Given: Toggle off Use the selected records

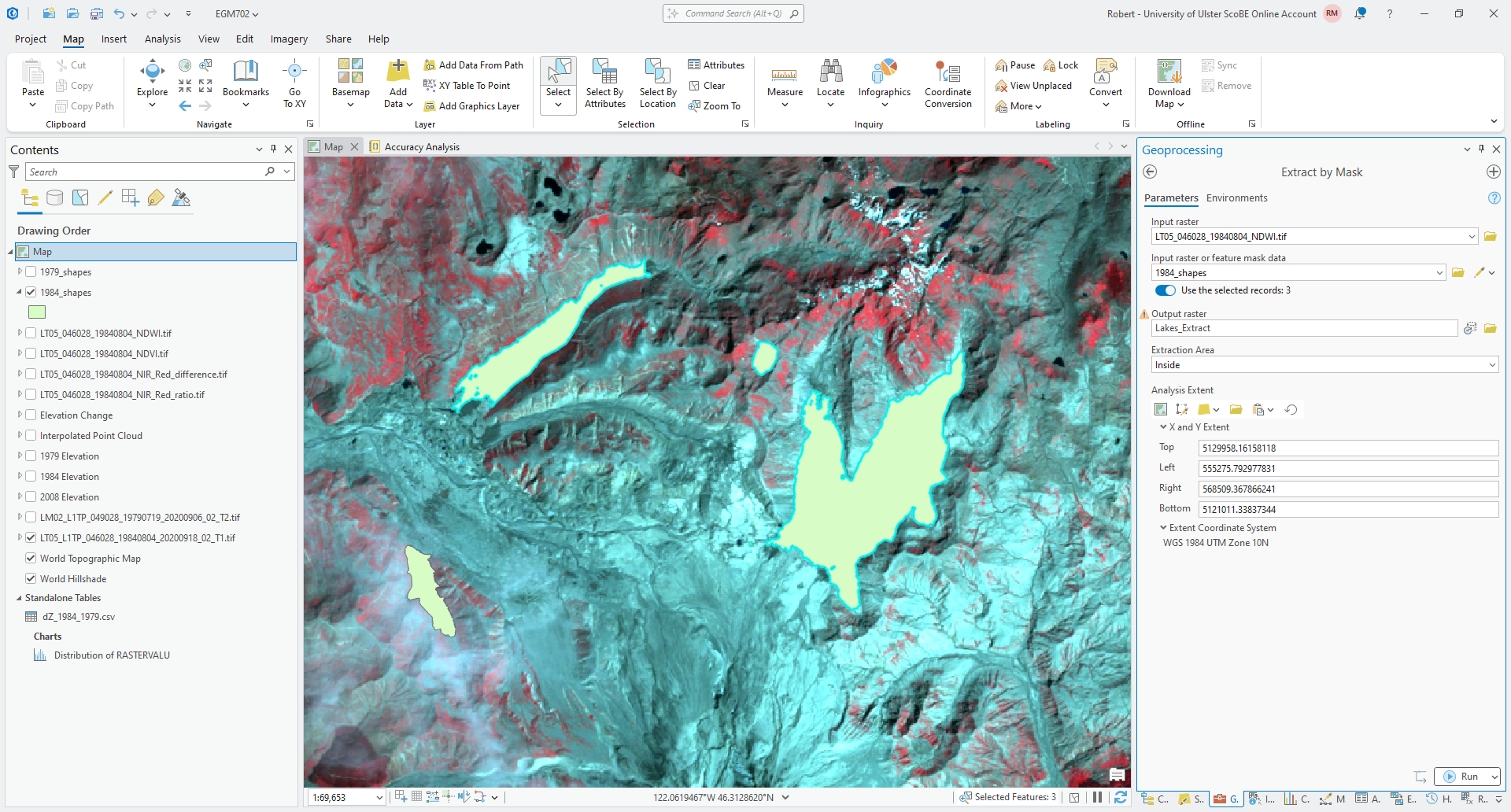Looking at the screenshot, I should 1165,290.
